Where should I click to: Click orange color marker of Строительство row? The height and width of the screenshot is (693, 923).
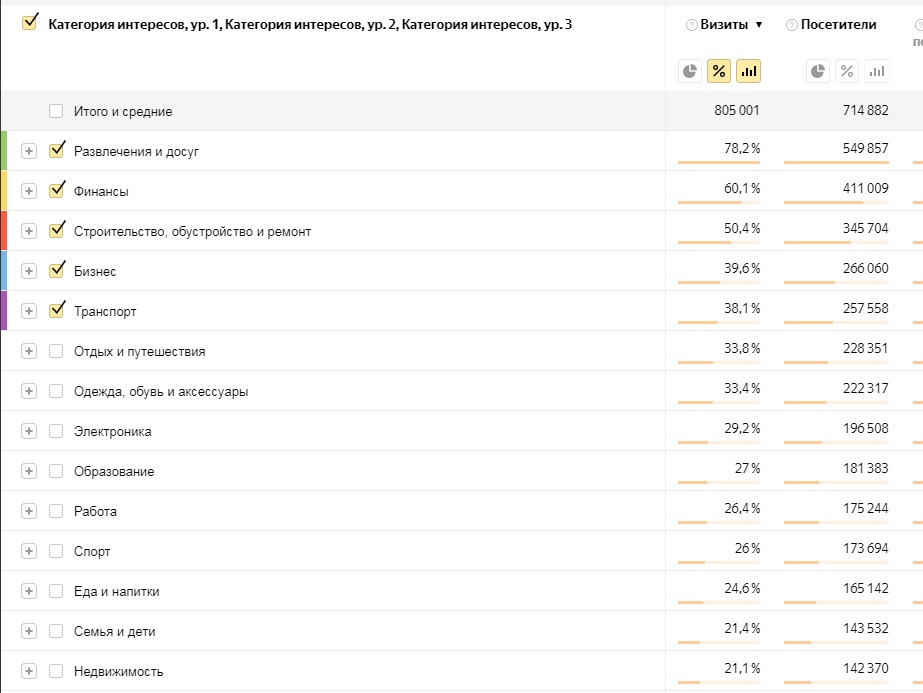[x=4, y=231]
